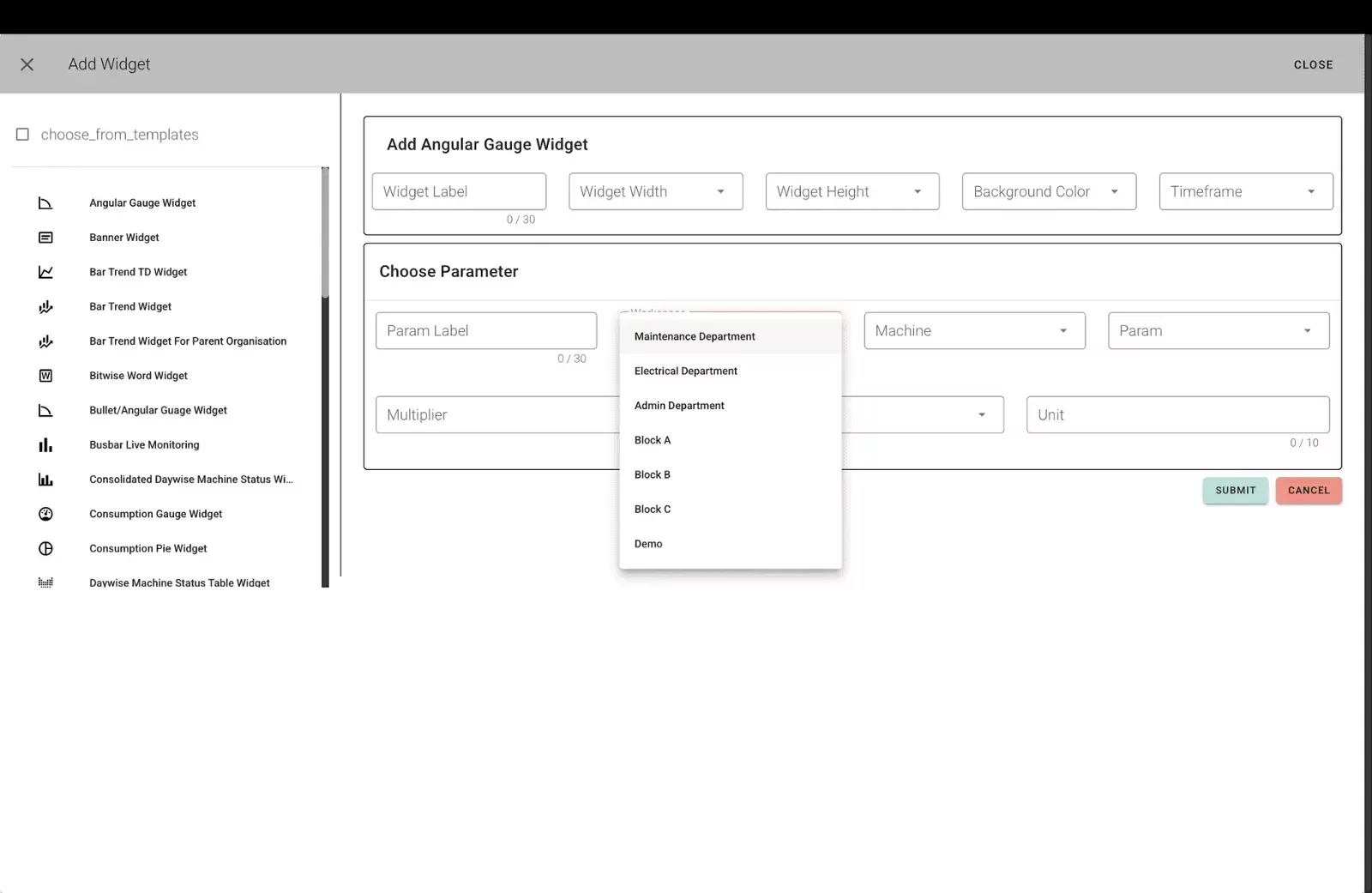Click the Bitwise Word Widget icon
The image size is (1372, 893).
coord(45,375)
